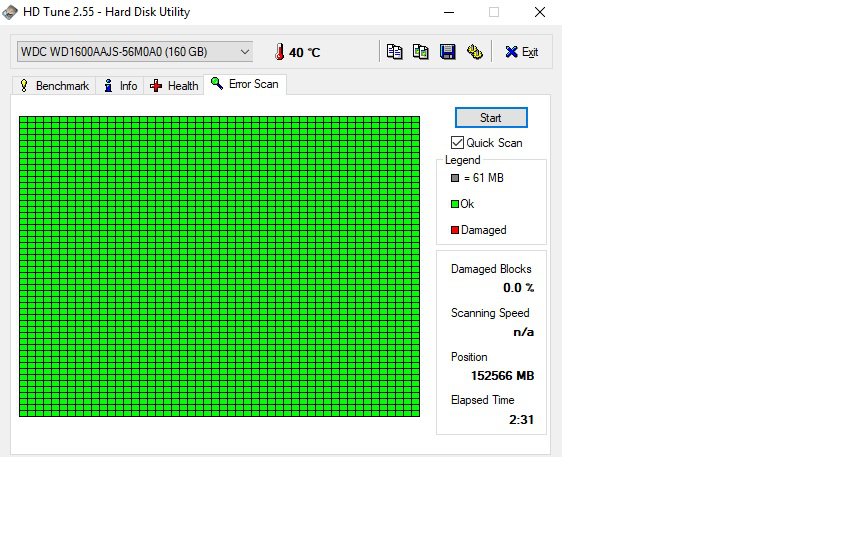Click the copy screenshot to clipboard icon
The height and width of the screenshot is (540, 864).
pyautogui.click(x=420, y=52)
